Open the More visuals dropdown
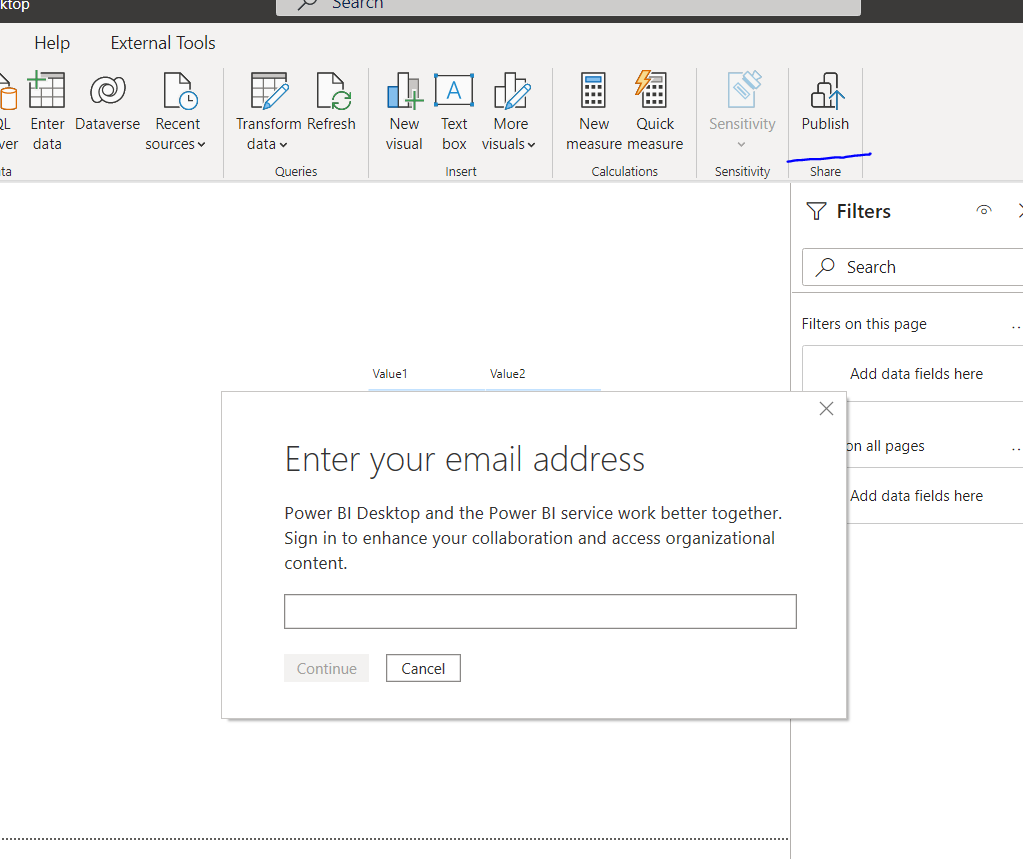This screenshot has width=1023, height=859. [x=510, y=111]
